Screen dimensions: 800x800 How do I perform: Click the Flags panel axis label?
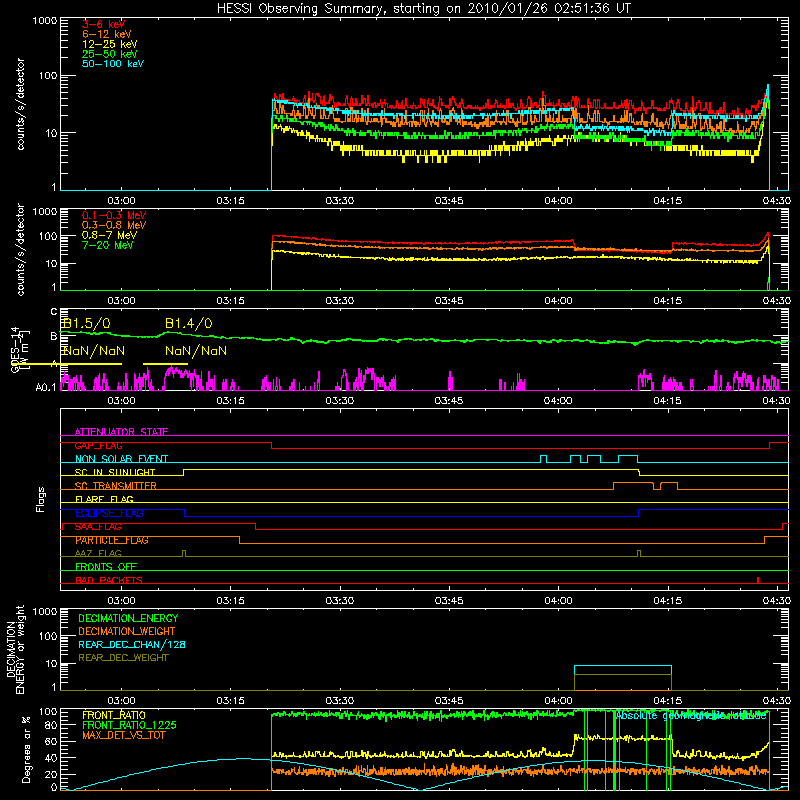(x=41, y=499)
